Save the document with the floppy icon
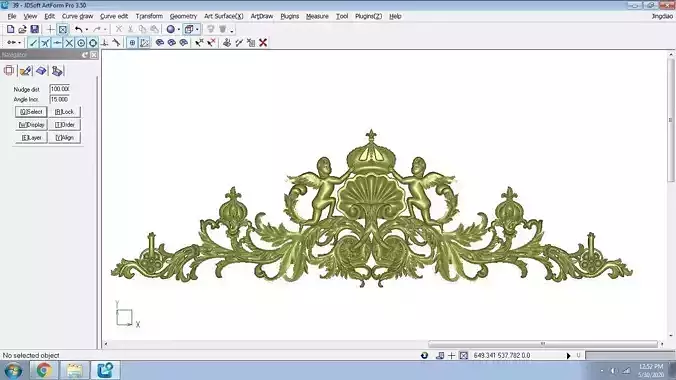This screenshot has height=380, width=676. click(x=34, y=29)
